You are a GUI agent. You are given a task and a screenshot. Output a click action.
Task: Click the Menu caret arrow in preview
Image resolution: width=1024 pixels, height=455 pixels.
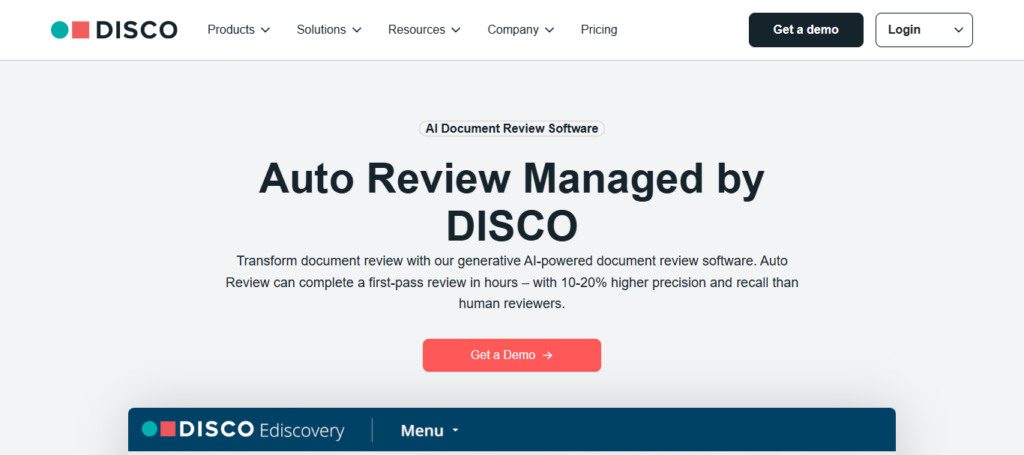[x=455, y=431]
